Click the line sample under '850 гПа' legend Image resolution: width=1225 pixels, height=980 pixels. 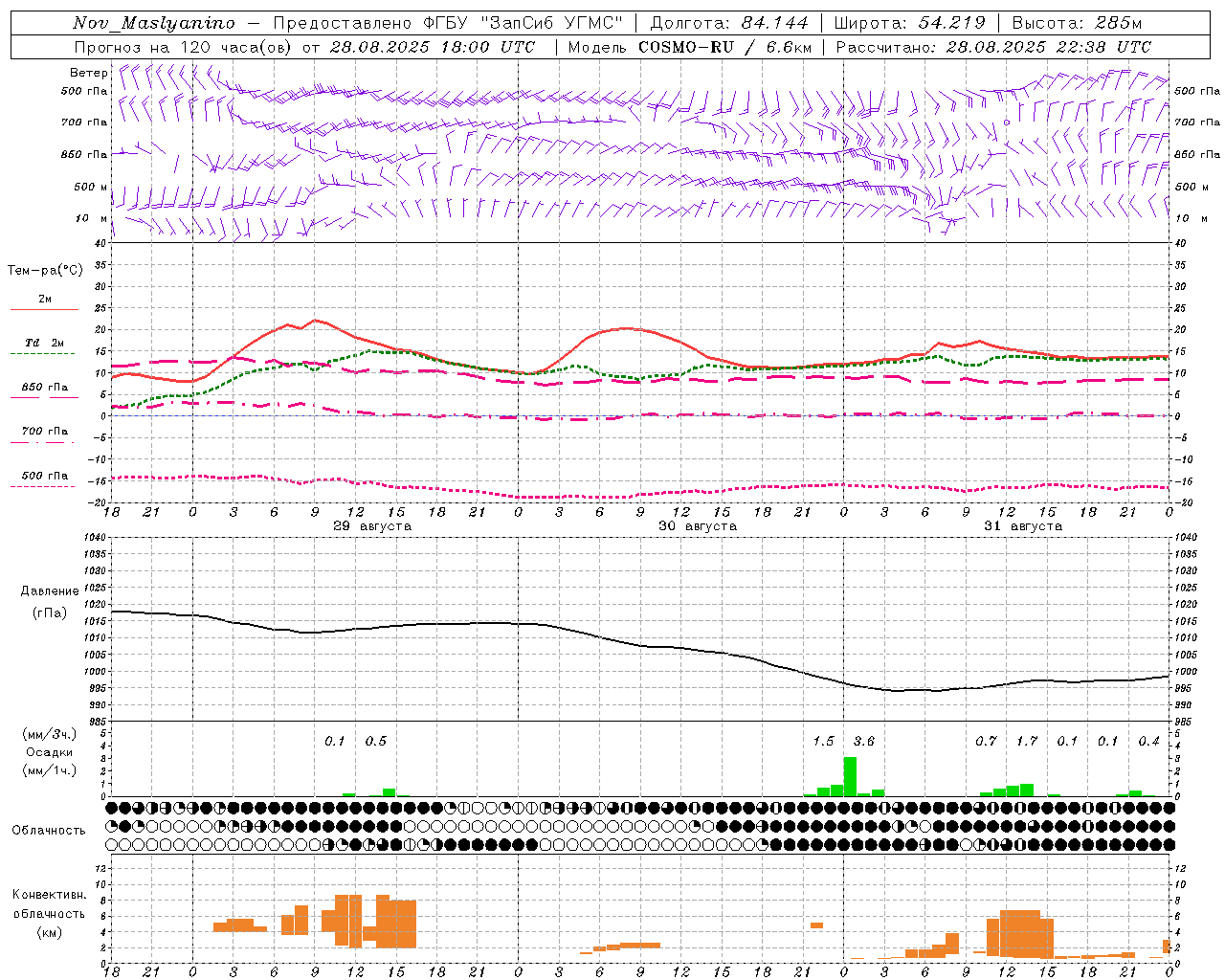(43, 398)
